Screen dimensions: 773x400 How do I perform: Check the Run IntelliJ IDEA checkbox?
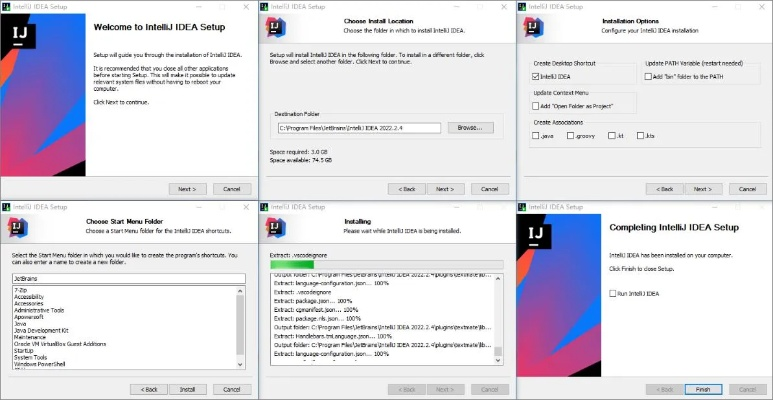click(x=613, y=293)
